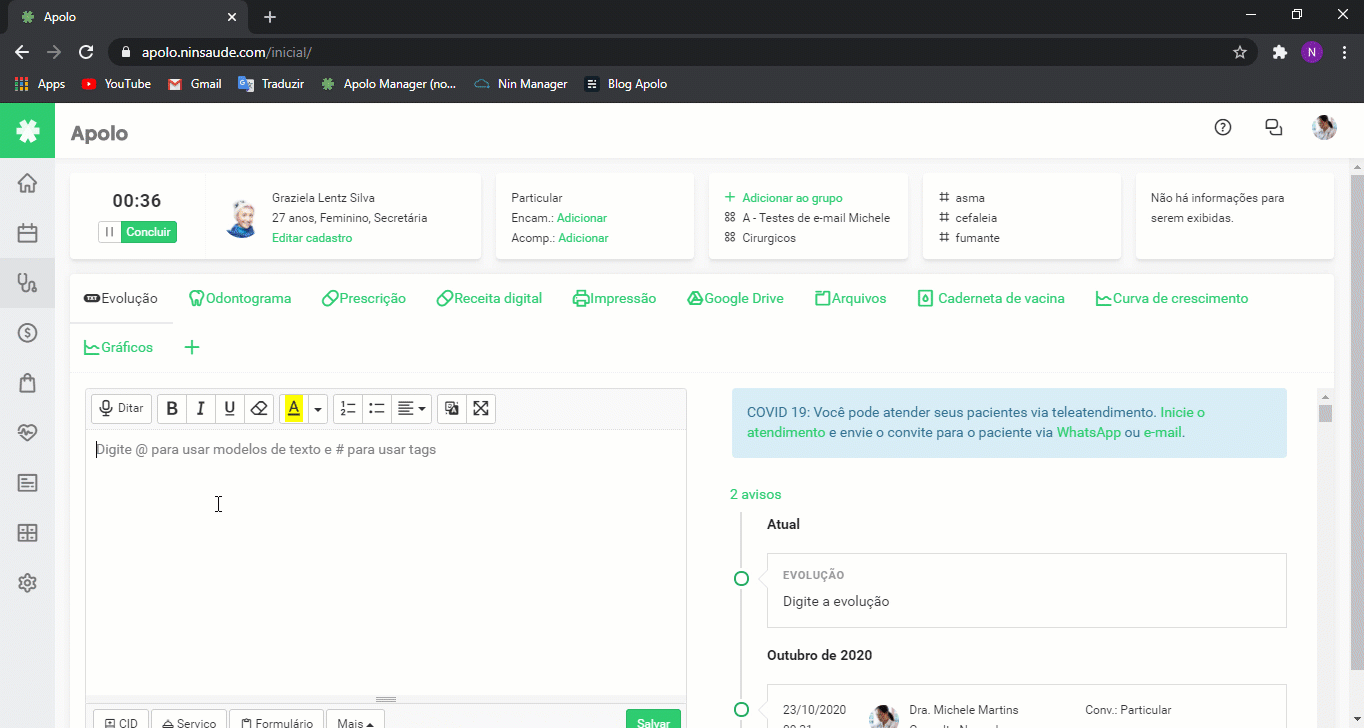The image size is (1364, 728).
Task: Open the dashboard grid icon in sidebar
Action: 27,533
